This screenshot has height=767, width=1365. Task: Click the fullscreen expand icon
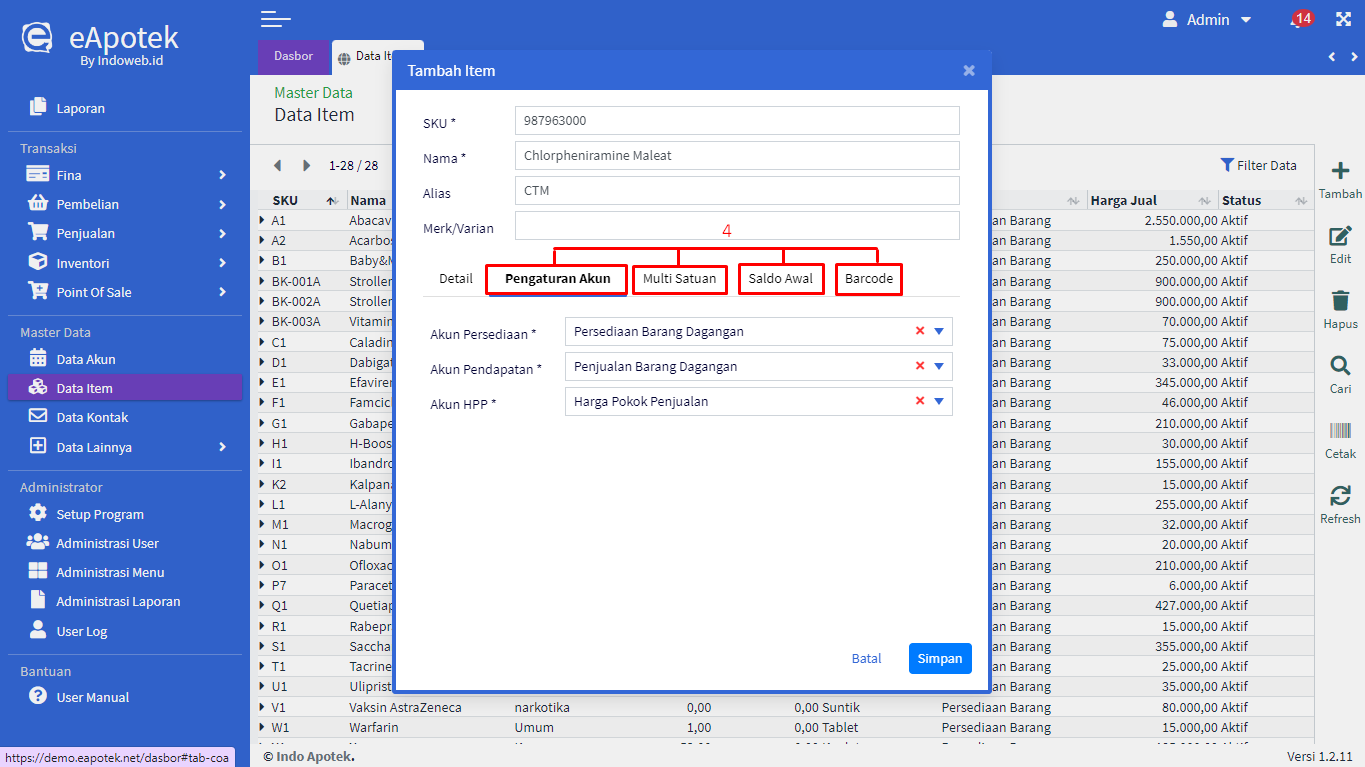[1343, 20]
